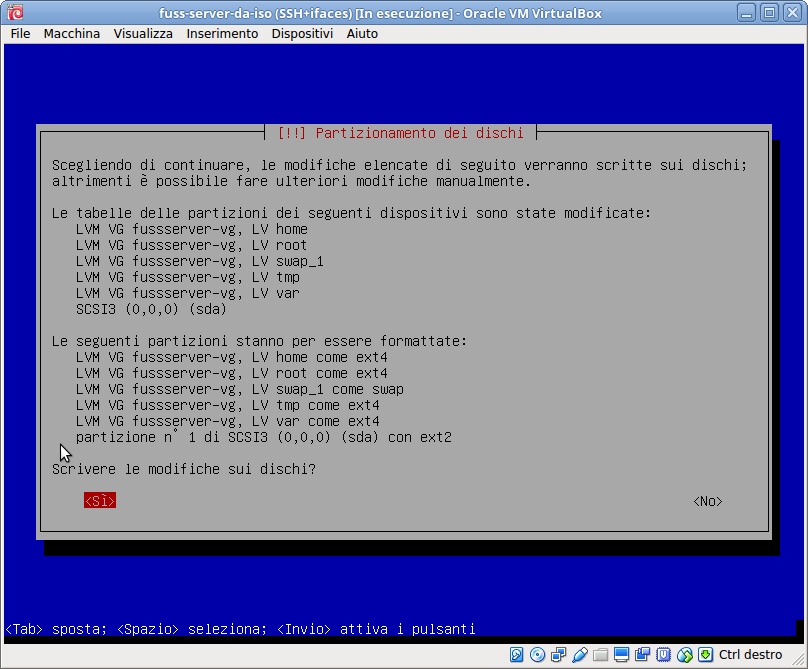
Task: Open the Visualizza menu
Action: [143, 34]
